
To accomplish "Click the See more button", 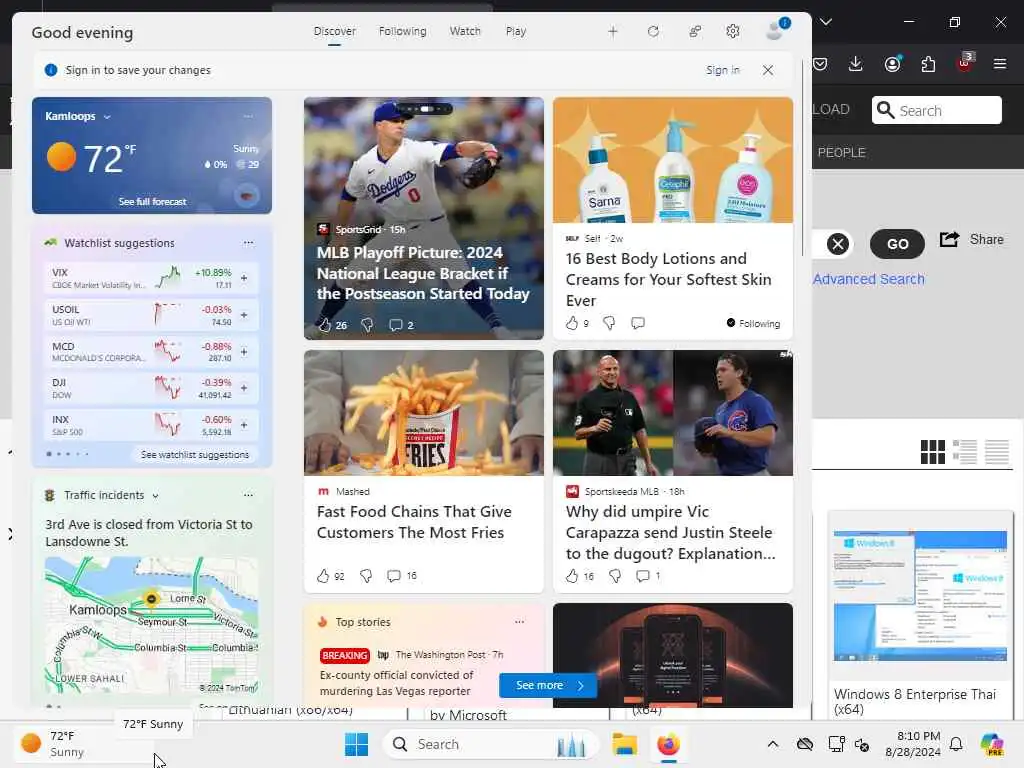I will coord(547,685).
